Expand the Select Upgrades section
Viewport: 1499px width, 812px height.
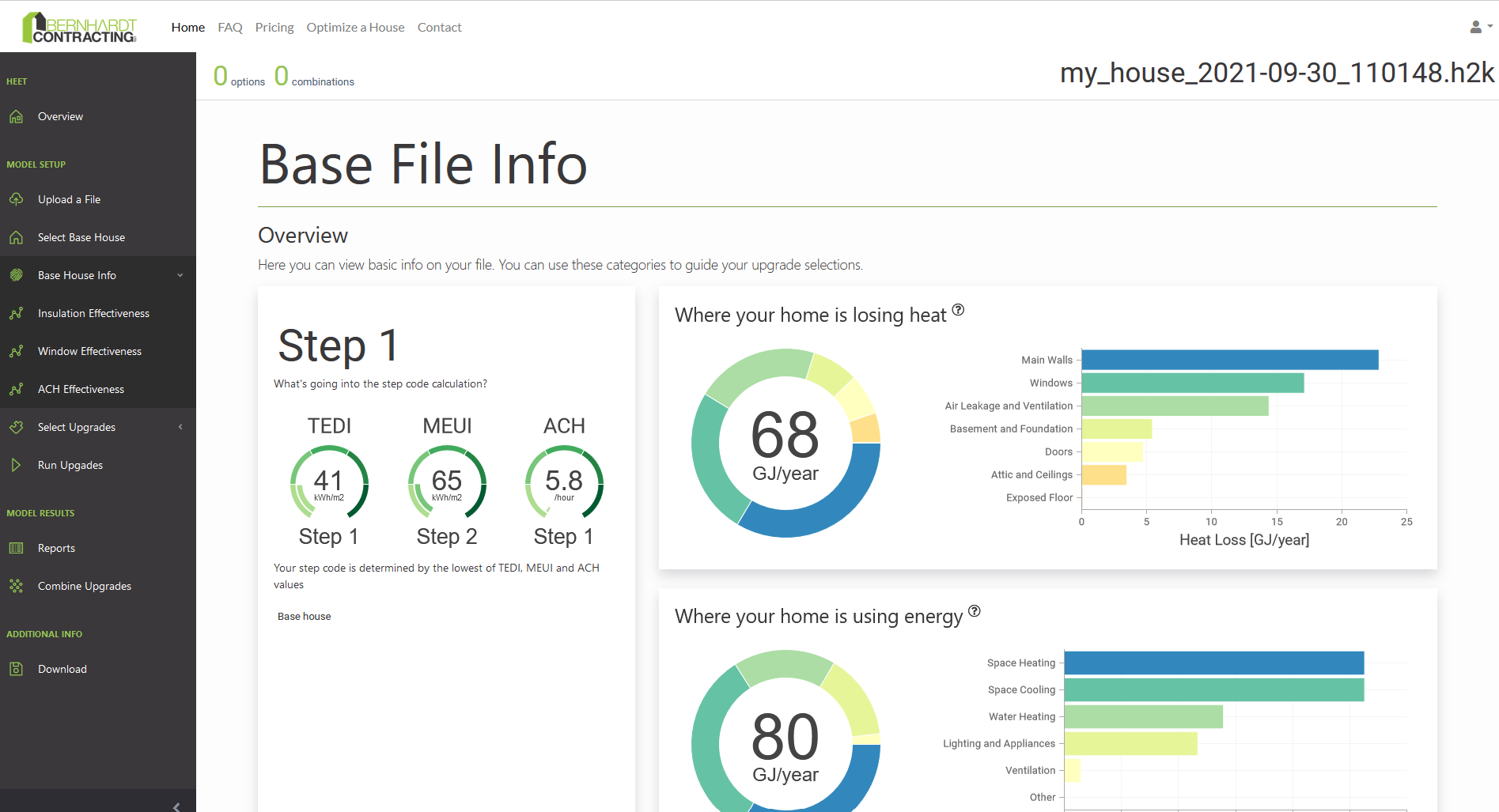click(180, 427)
